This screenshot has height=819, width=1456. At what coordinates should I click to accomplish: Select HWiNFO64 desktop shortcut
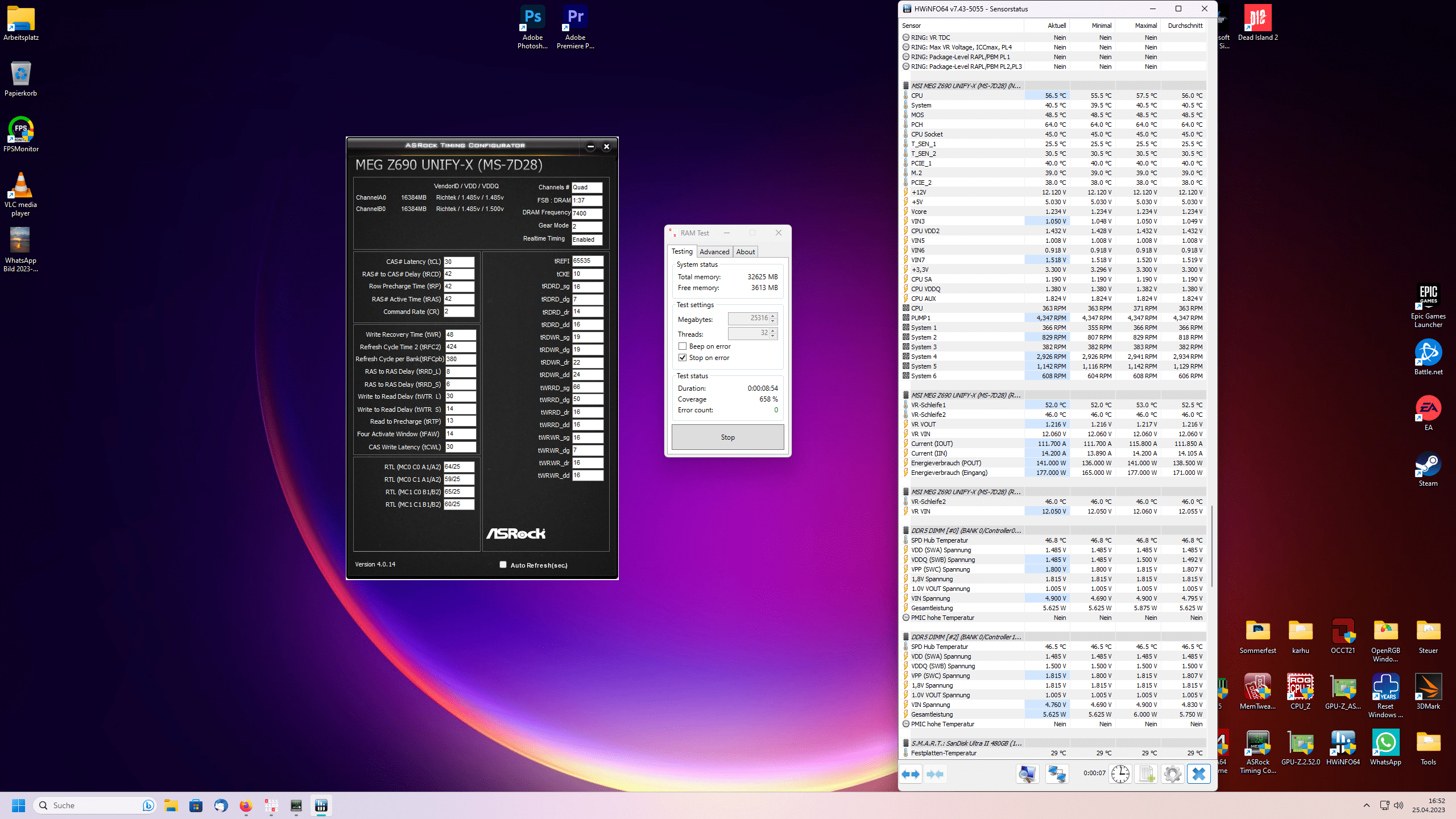pos(1343,748)
